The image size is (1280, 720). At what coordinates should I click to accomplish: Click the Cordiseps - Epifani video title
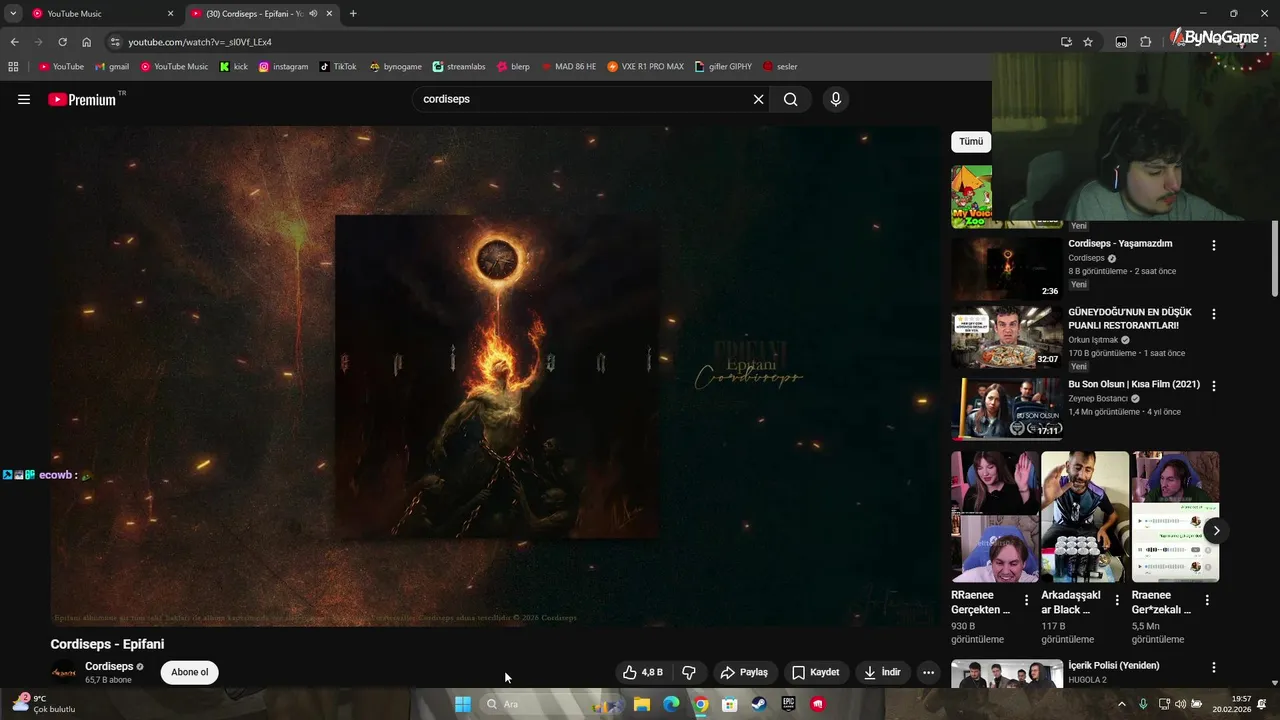pos(107,644)
